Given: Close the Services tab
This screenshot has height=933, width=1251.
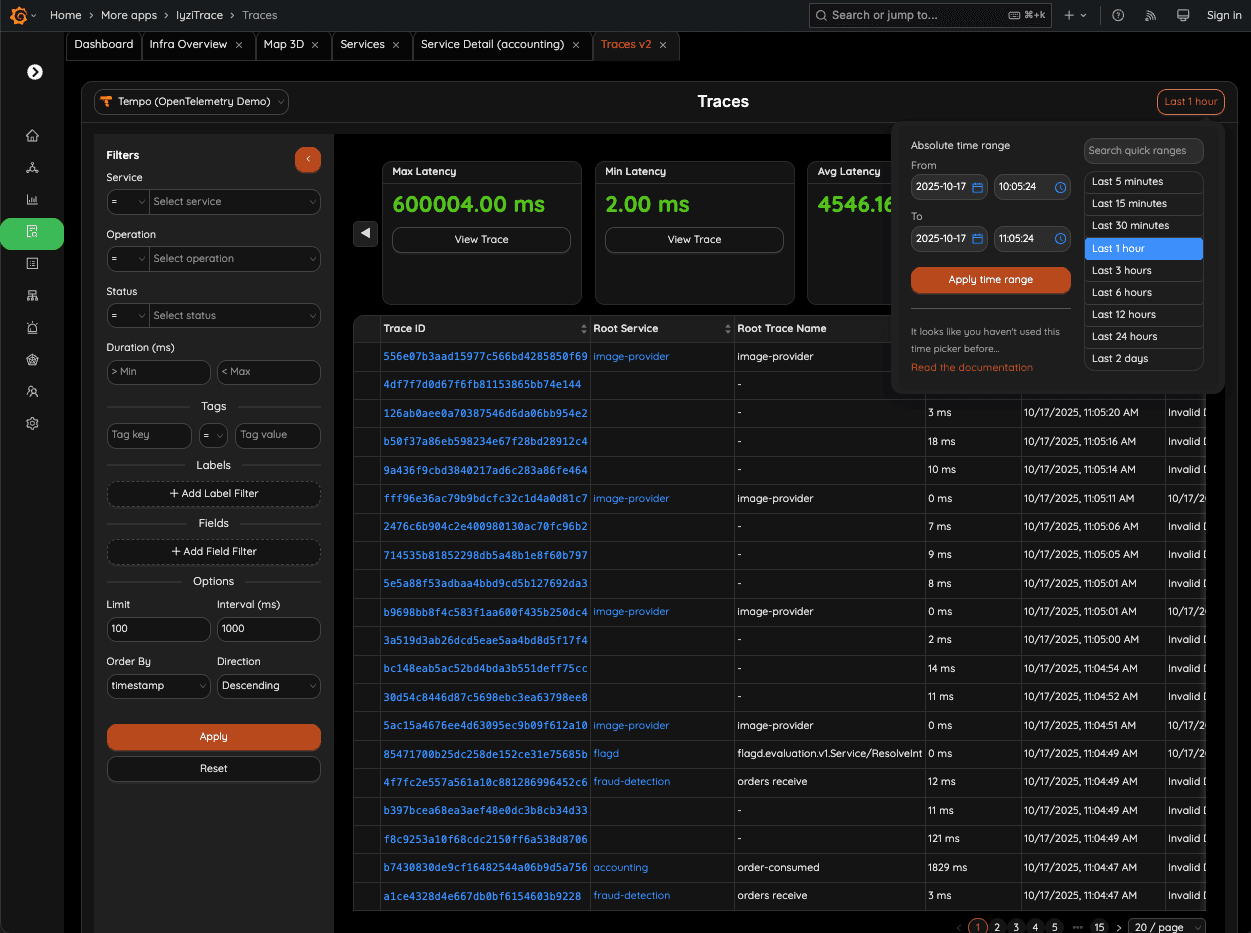Looking at the screenshot, I should (x=396, y=45).
